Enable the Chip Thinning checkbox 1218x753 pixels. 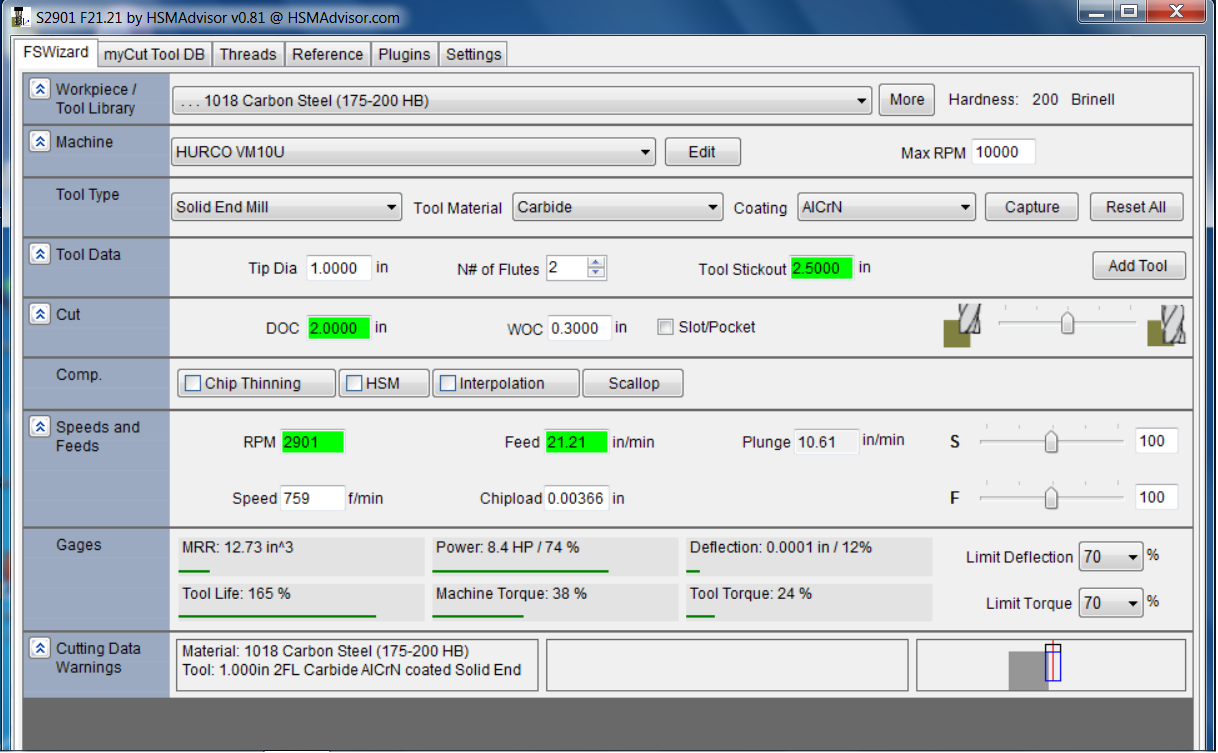(193, 384)
